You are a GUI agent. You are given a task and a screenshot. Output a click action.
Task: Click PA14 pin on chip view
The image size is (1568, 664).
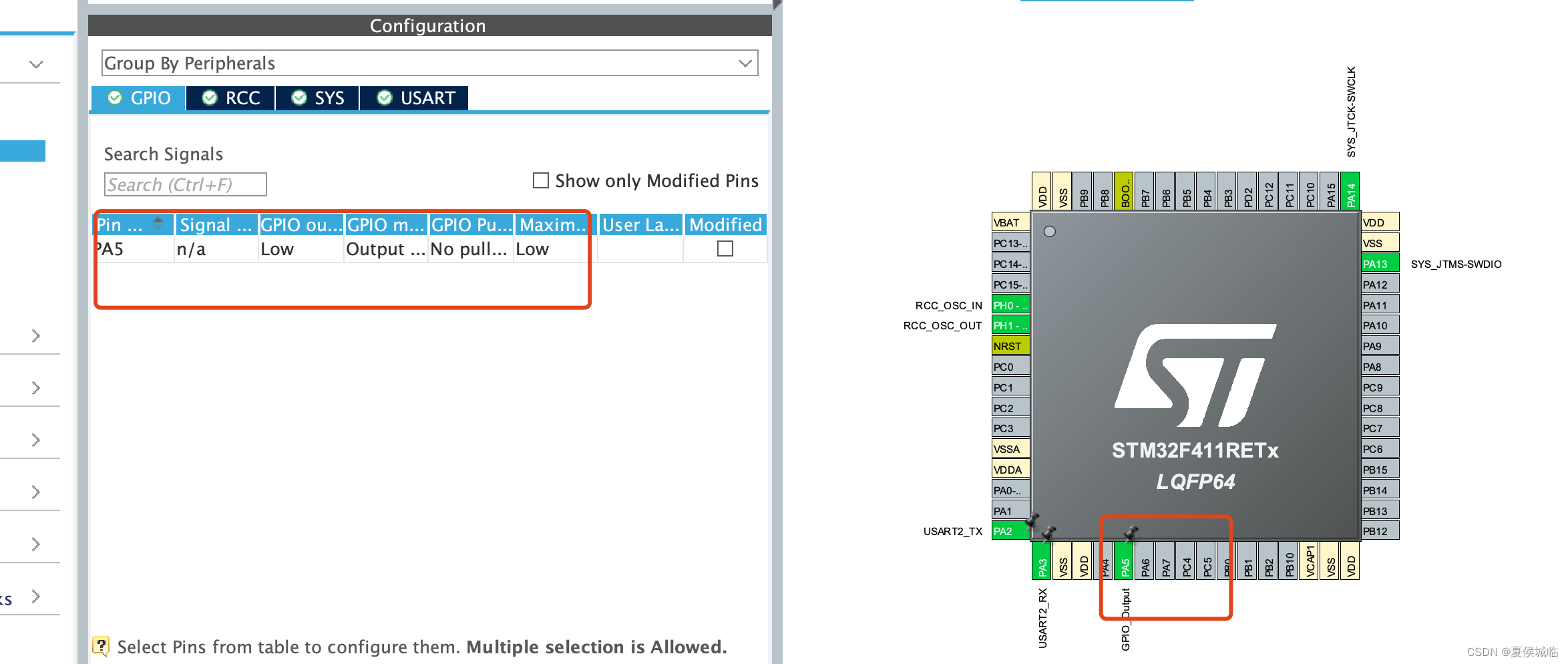(1350, 191)
